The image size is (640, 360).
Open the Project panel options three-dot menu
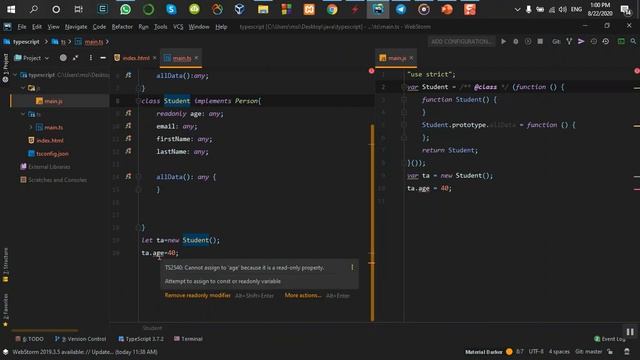point(91,58)
